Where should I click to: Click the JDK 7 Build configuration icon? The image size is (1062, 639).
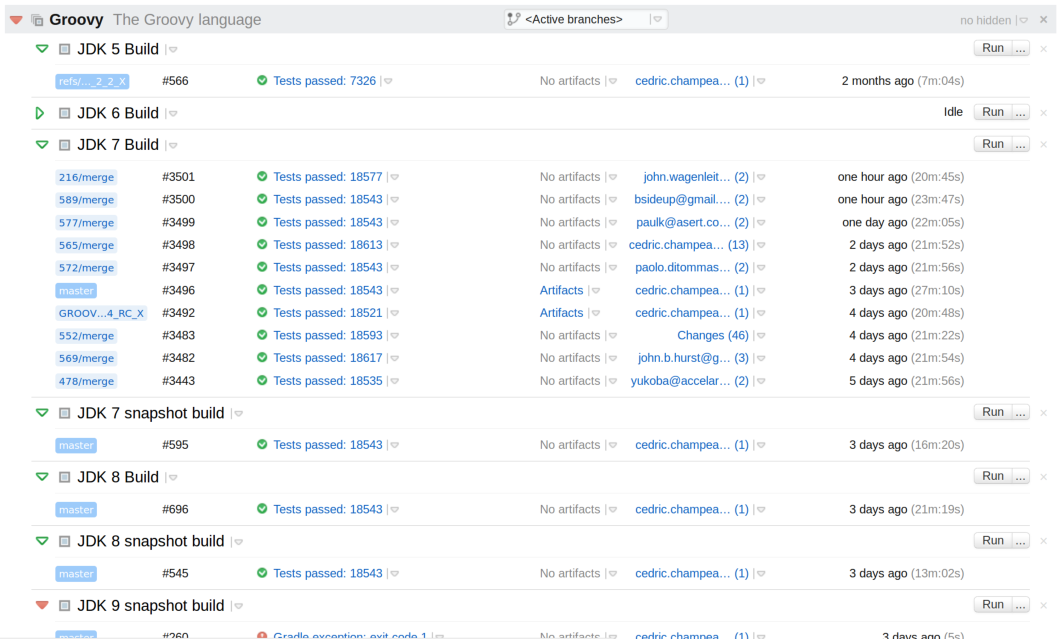[64, 145]
